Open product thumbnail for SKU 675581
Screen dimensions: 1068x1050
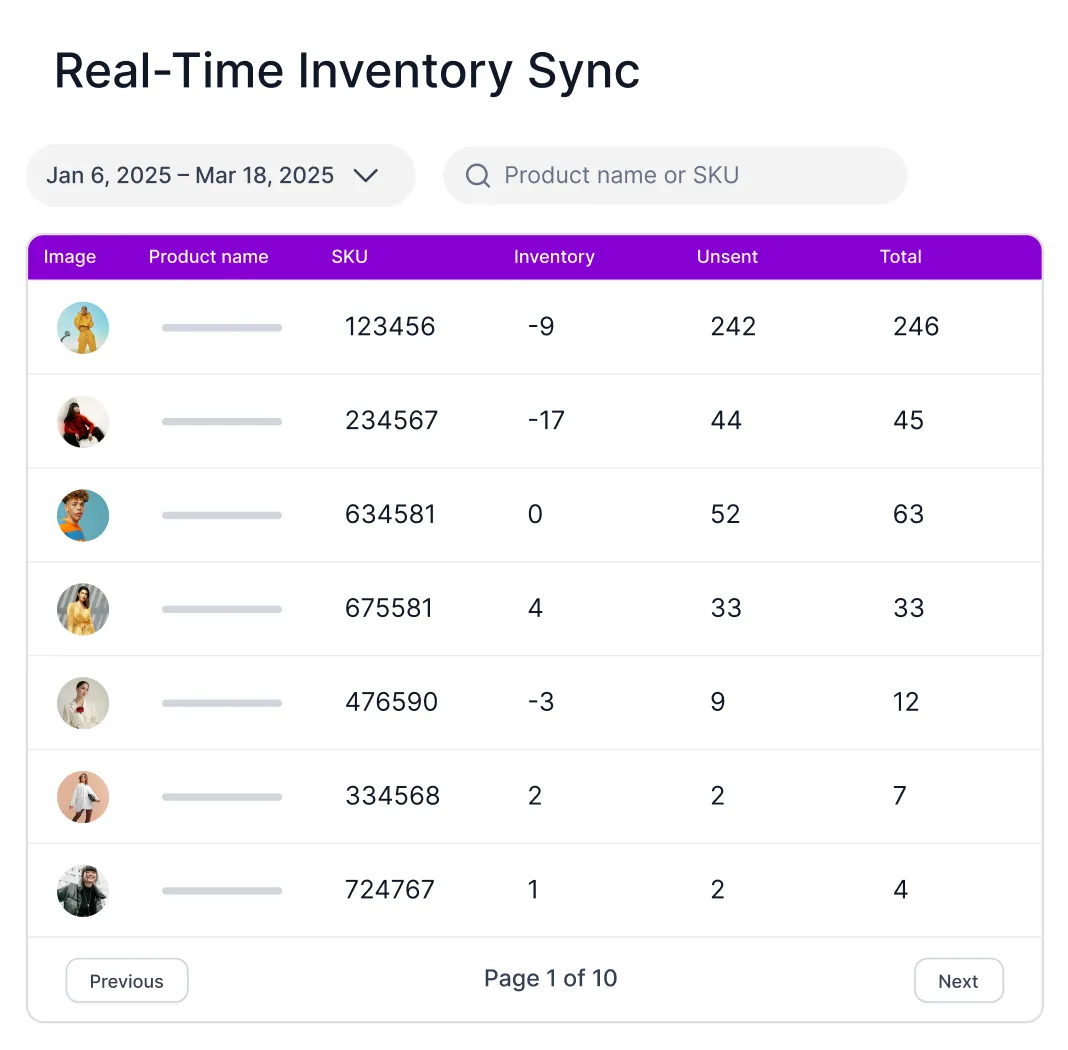point(83,609)
